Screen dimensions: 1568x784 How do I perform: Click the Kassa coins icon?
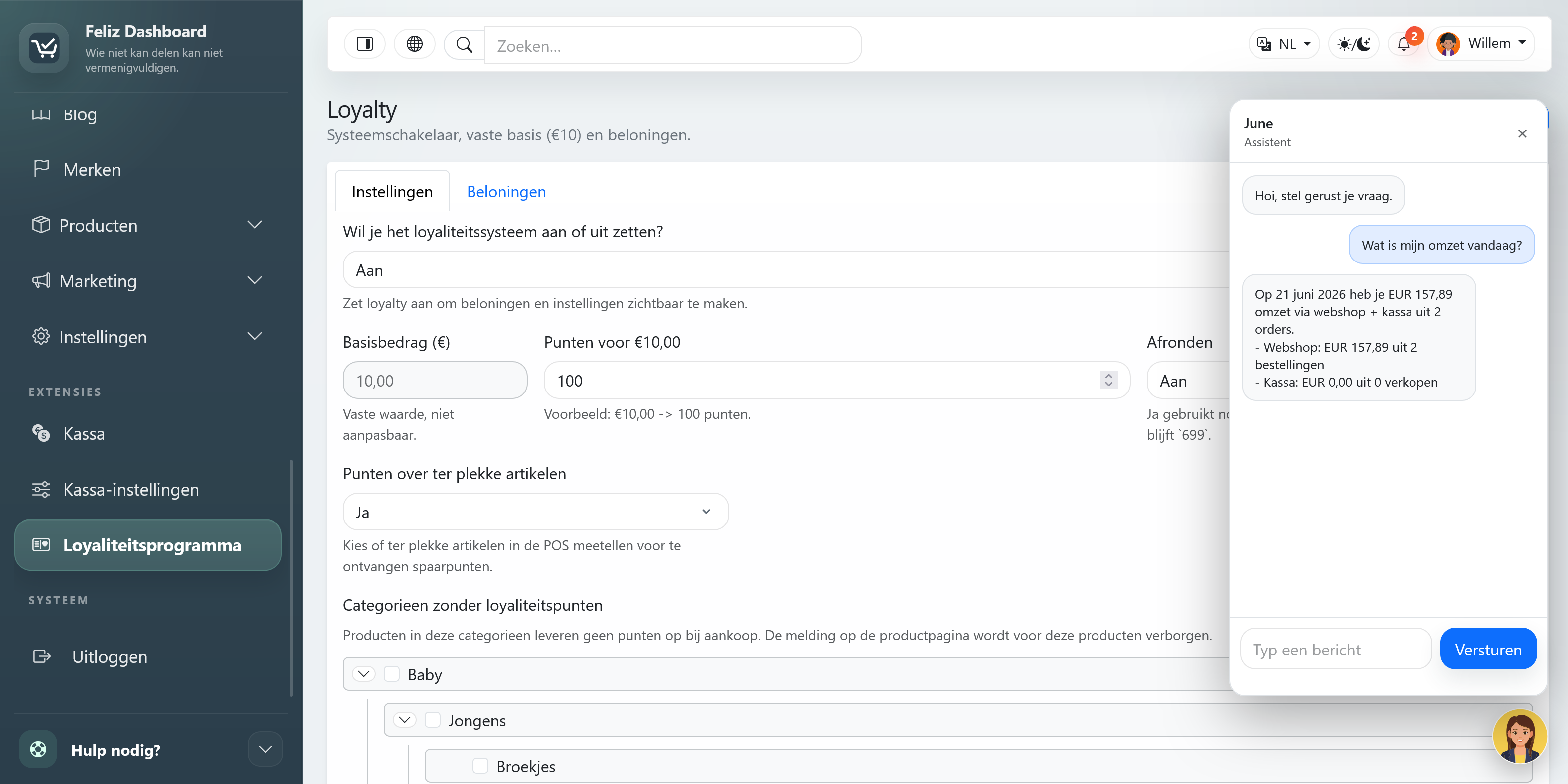tap(41, 433)
